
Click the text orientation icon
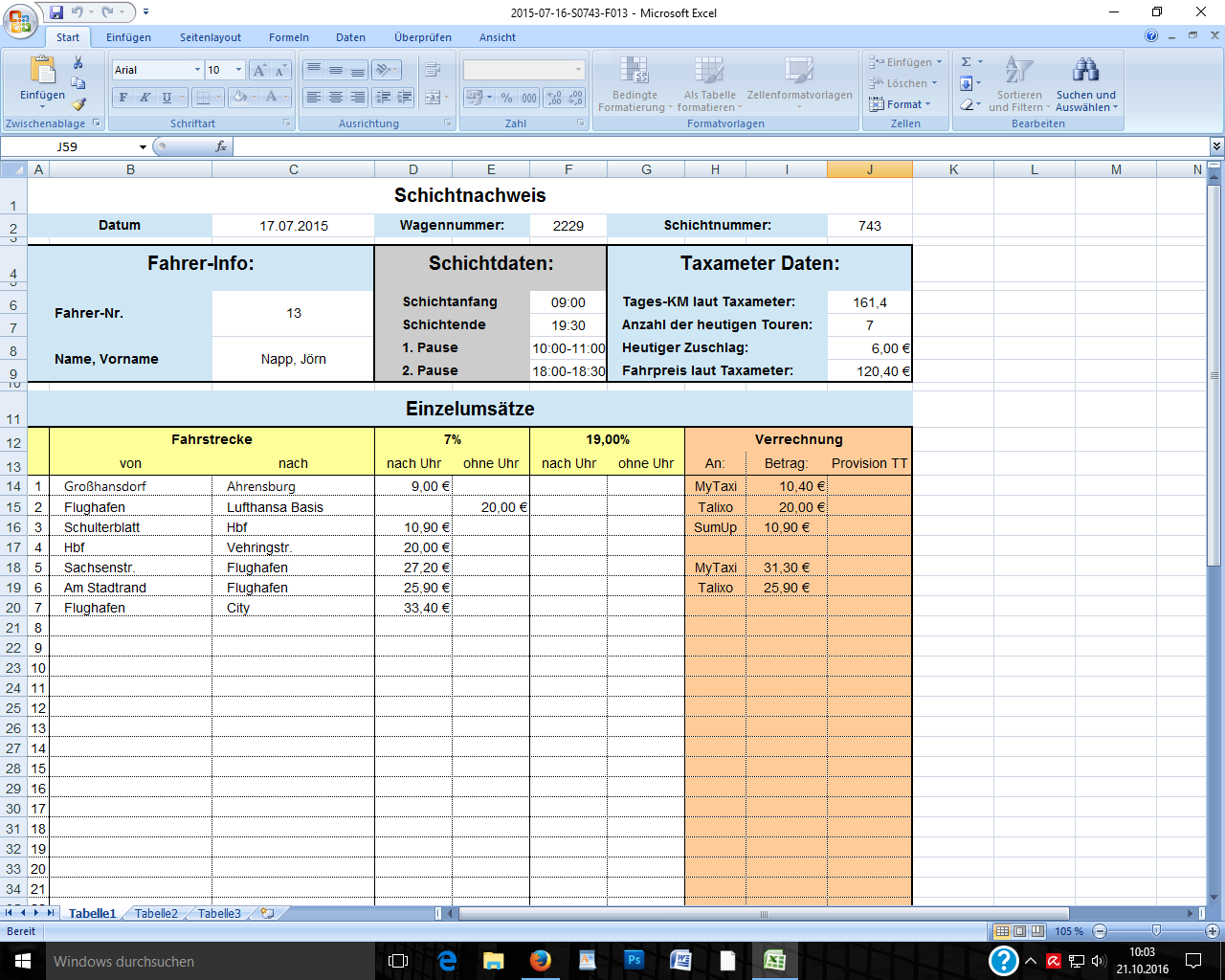click(385, 70)
